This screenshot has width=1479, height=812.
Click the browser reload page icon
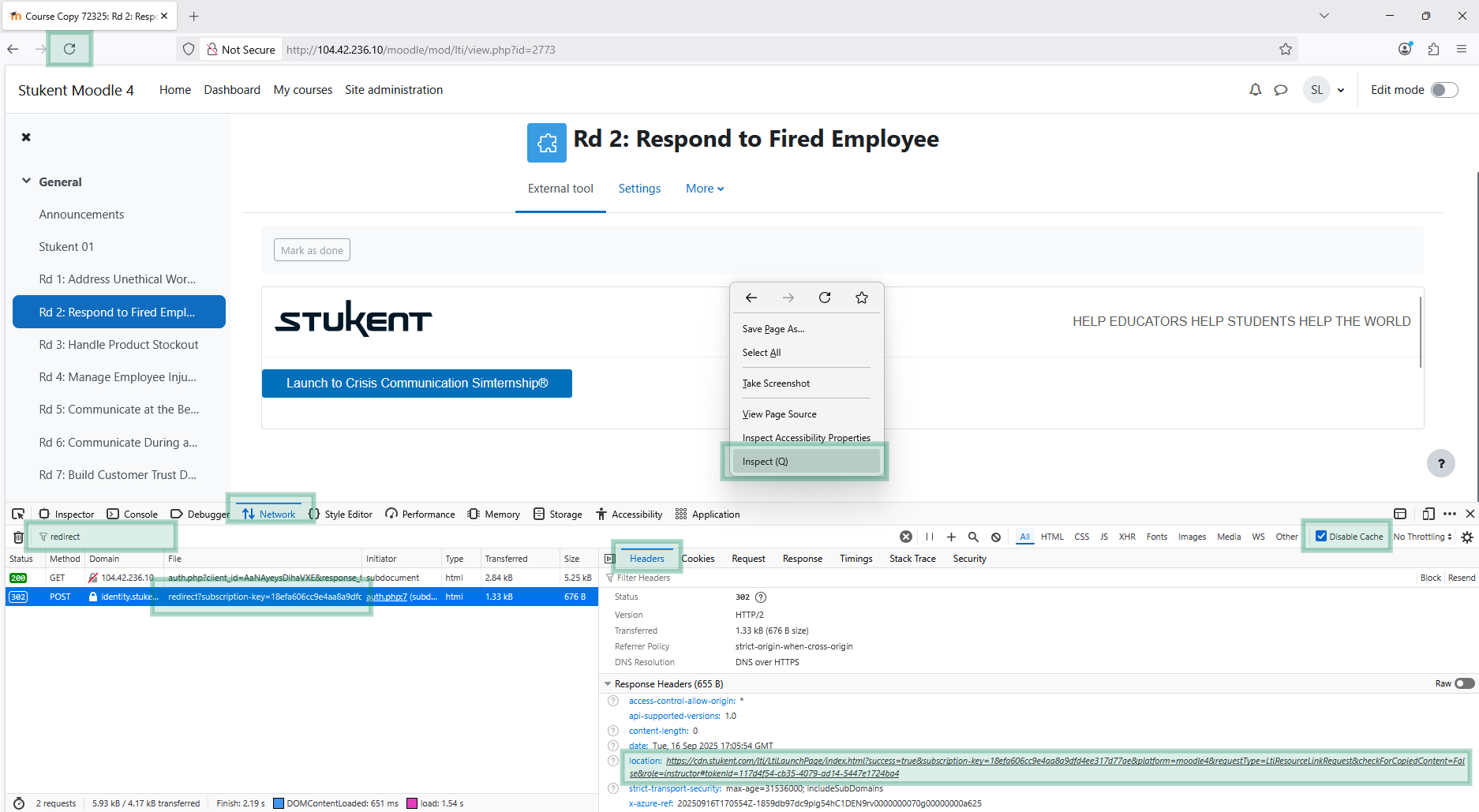[69, 49]
